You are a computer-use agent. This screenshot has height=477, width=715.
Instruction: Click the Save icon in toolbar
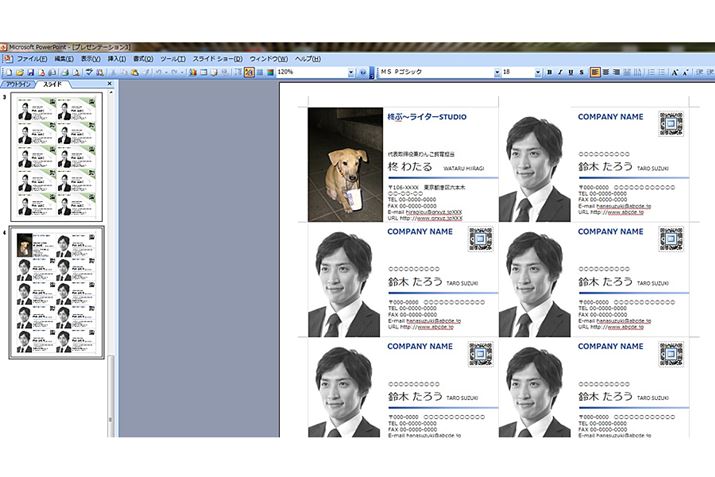coord(30,73)
